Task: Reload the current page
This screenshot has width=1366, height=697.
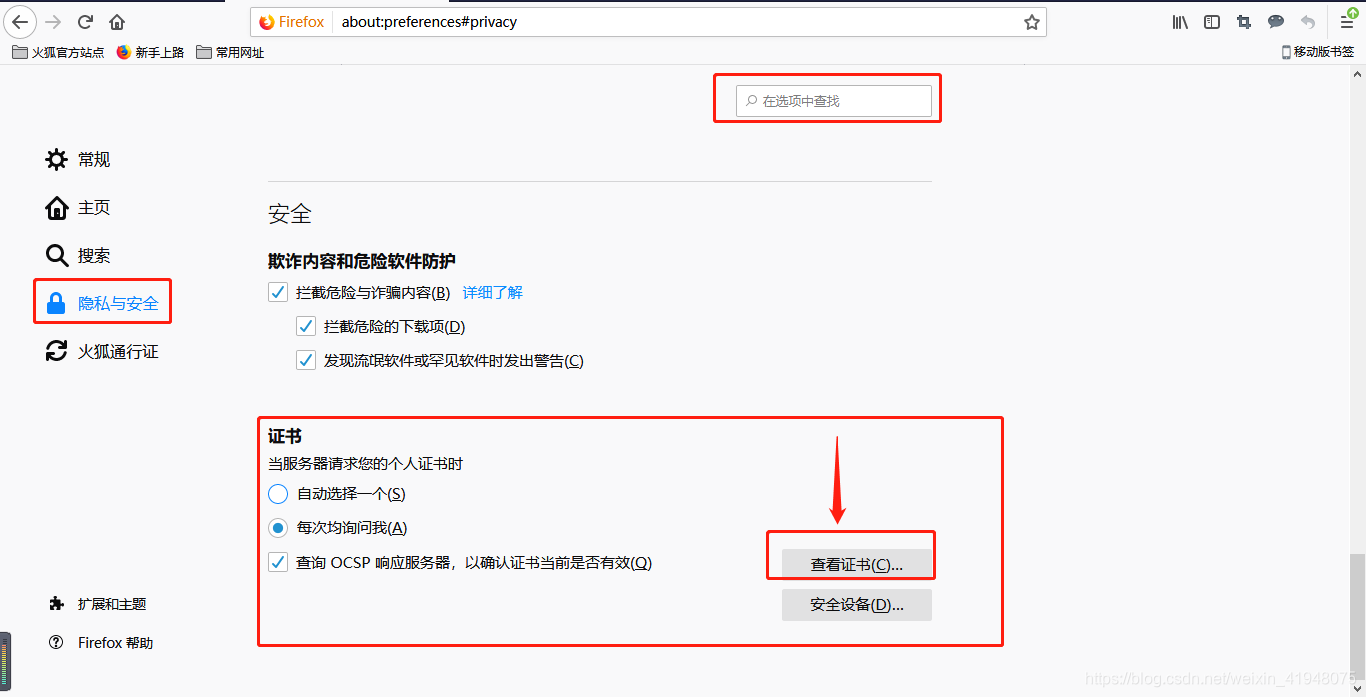Action: pos(86,22)
